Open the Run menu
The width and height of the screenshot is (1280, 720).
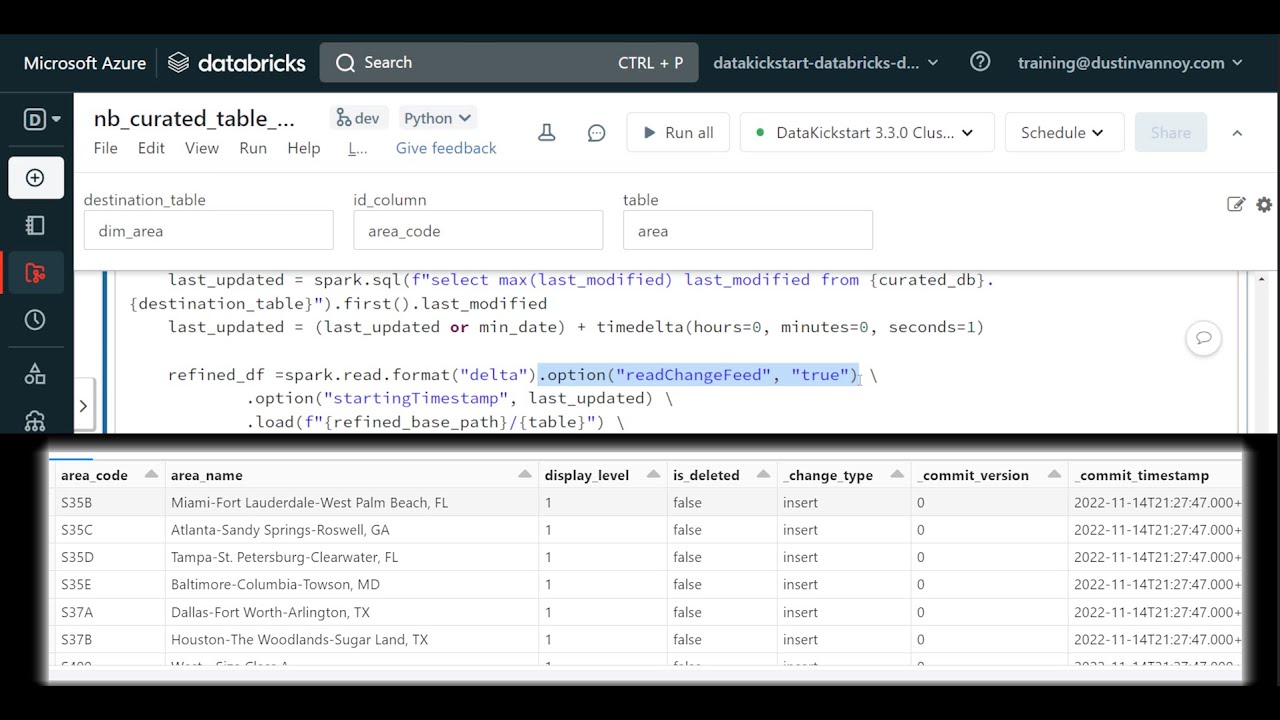tap(253, 148)
